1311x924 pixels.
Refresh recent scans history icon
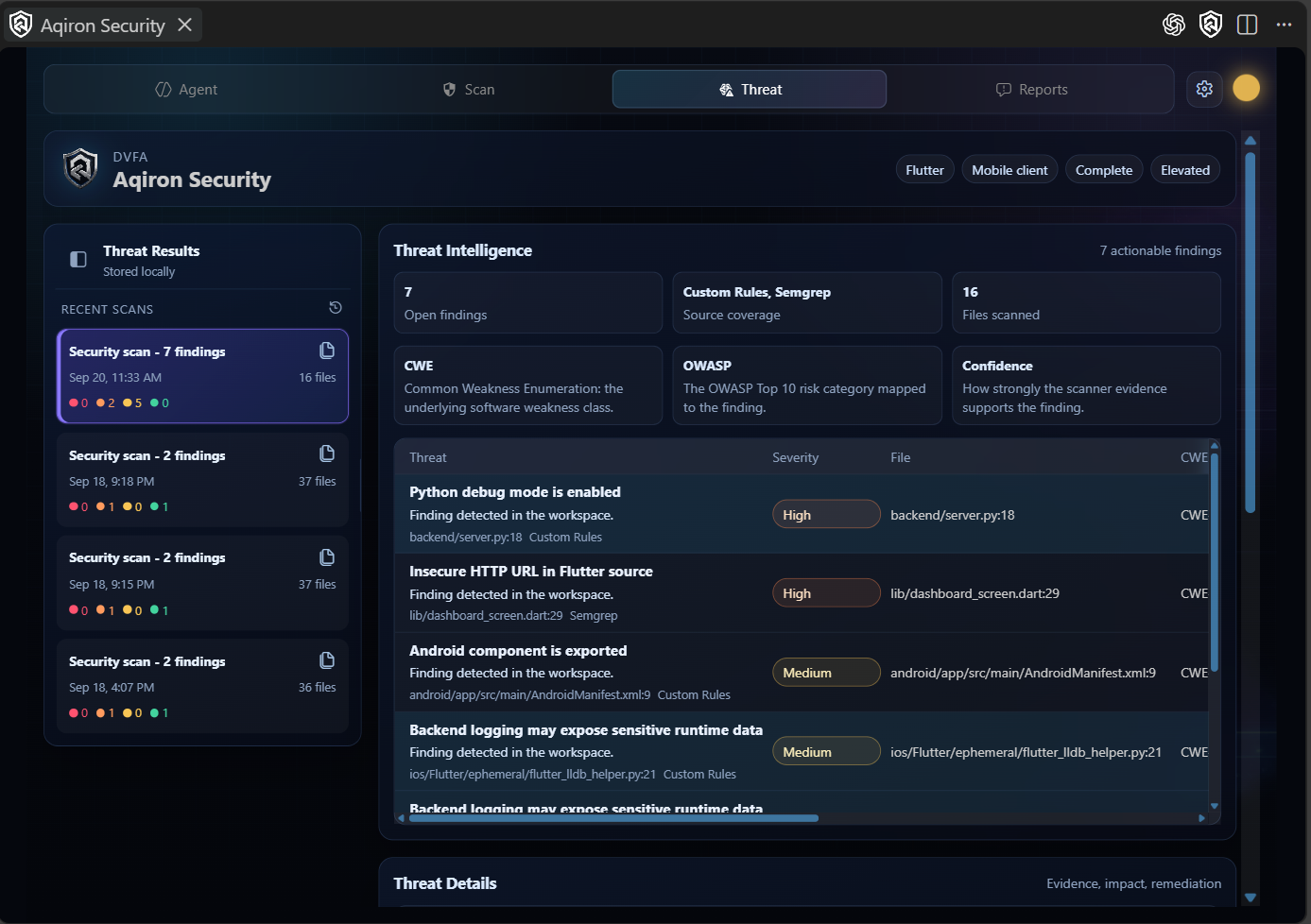click(x=335, y=308)
